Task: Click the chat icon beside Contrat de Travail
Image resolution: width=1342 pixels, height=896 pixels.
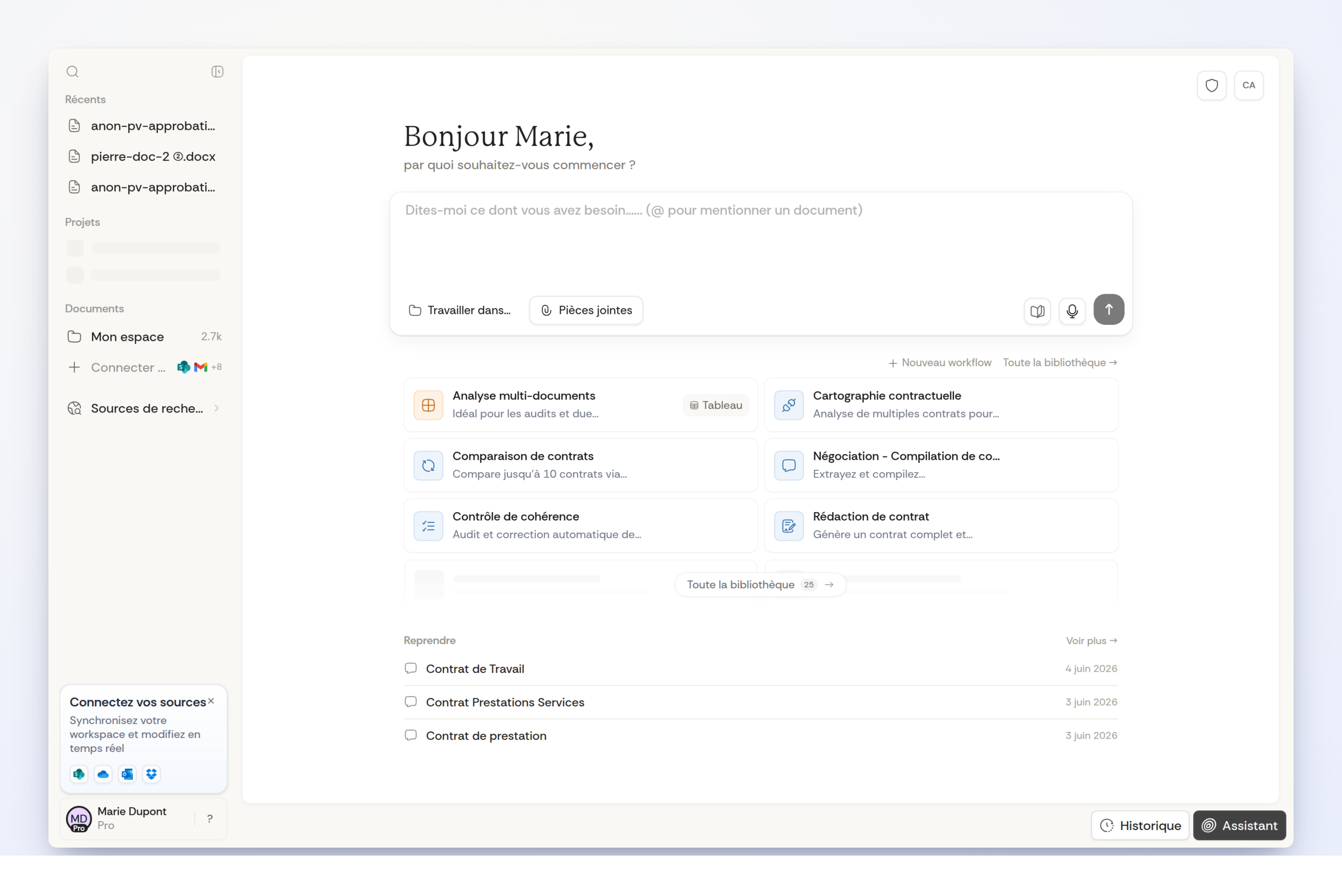Action: 411,668
